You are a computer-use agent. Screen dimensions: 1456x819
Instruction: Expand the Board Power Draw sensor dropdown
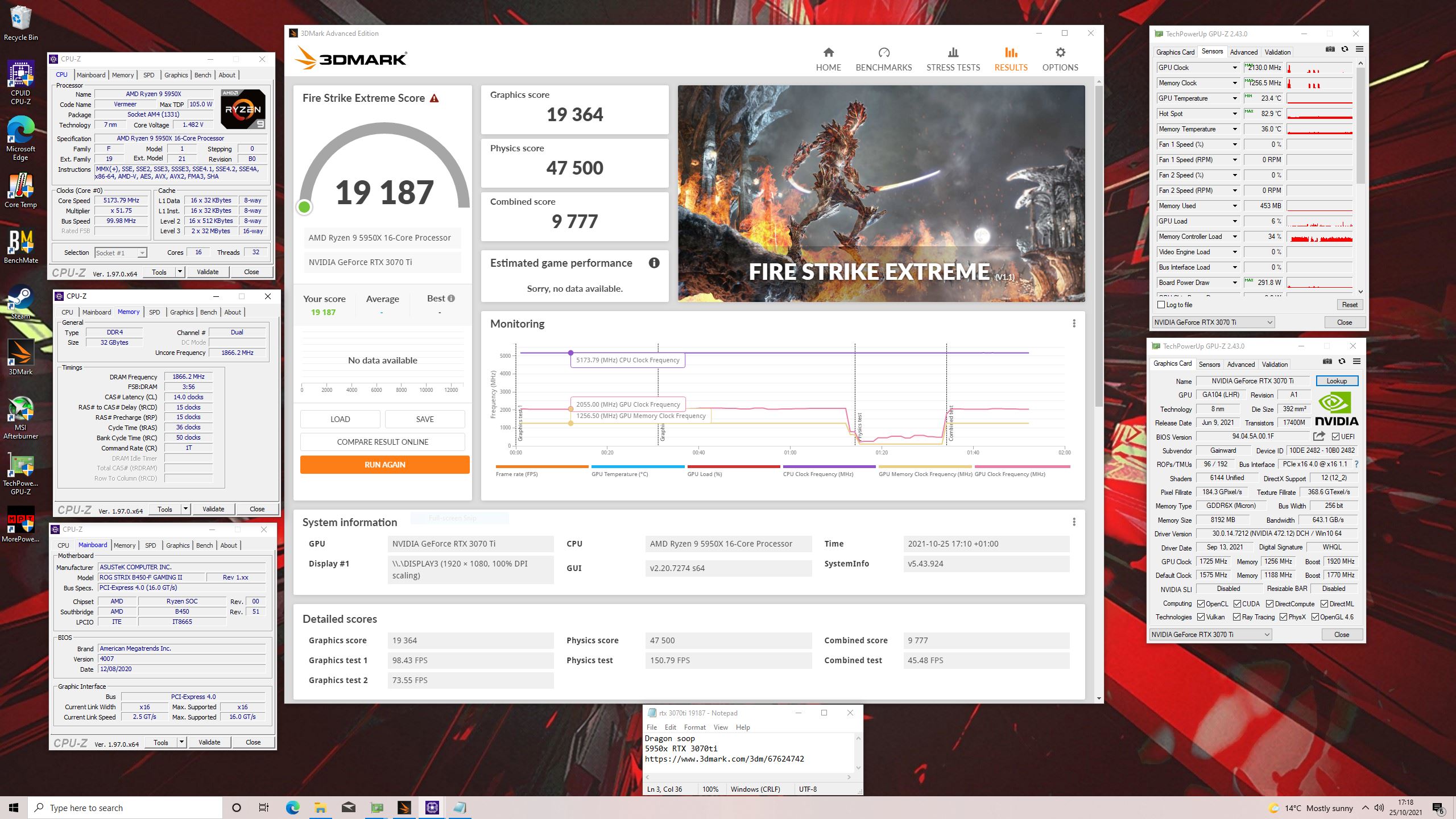coord(1235,283)
